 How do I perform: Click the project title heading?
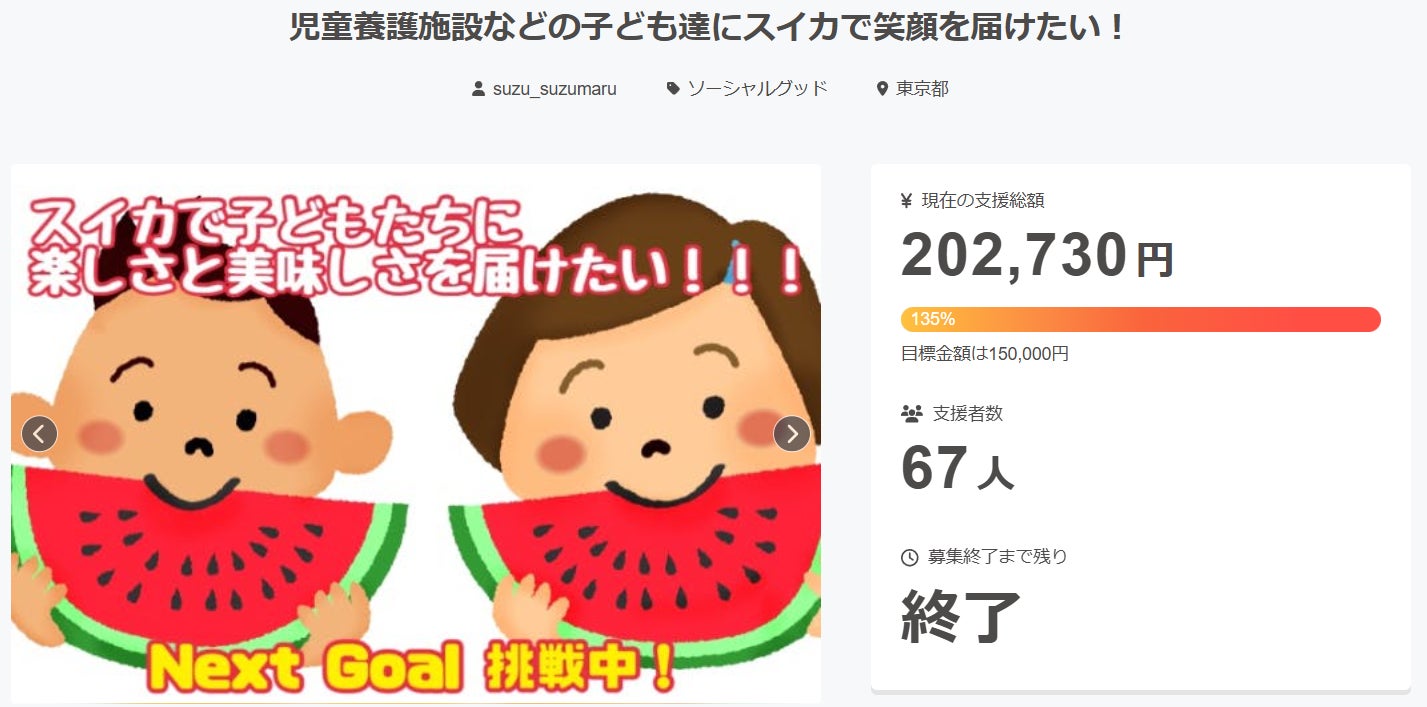pyautogui.click(x=708, y=27)
